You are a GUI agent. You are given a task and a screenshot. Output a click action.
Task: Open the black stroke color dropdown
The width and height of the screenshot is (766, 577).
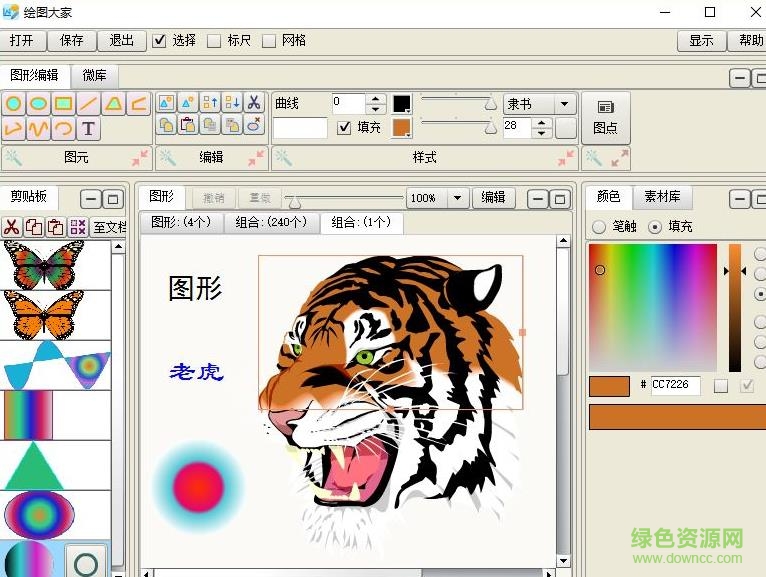(402, 104)
